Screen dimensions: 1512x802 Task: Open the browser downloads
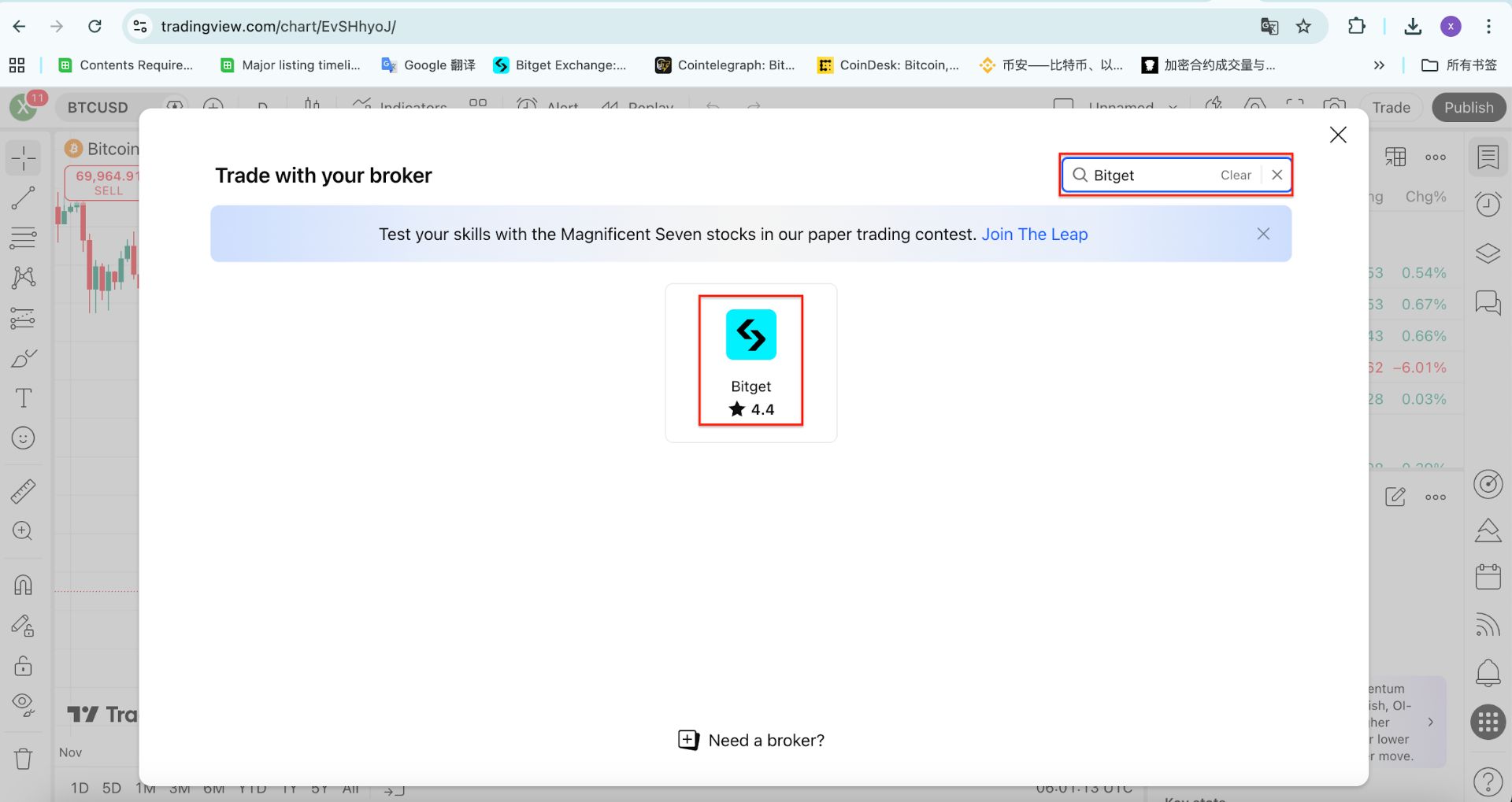tap(1413, 26)
